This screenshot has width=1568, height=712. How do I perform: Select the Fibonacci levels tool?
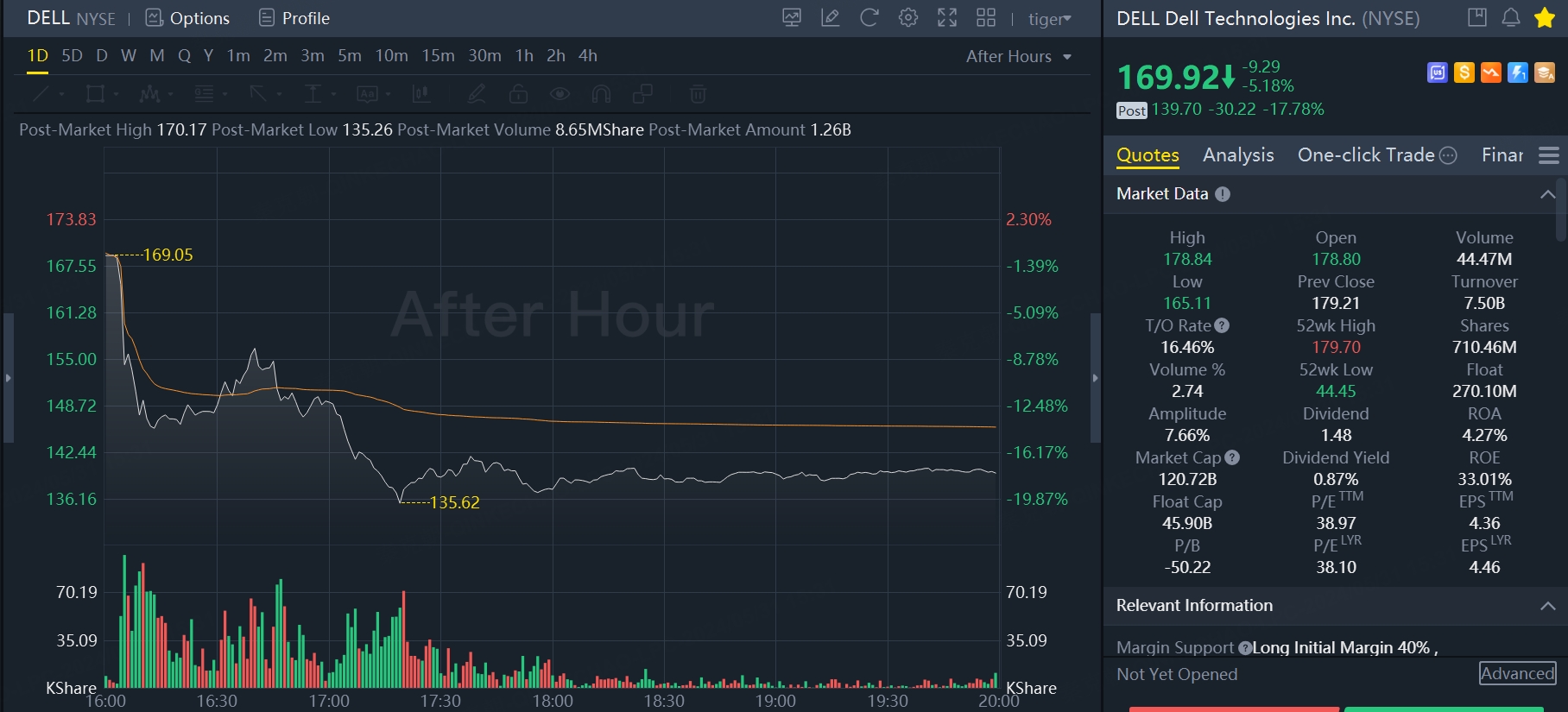tap(205, 94)
